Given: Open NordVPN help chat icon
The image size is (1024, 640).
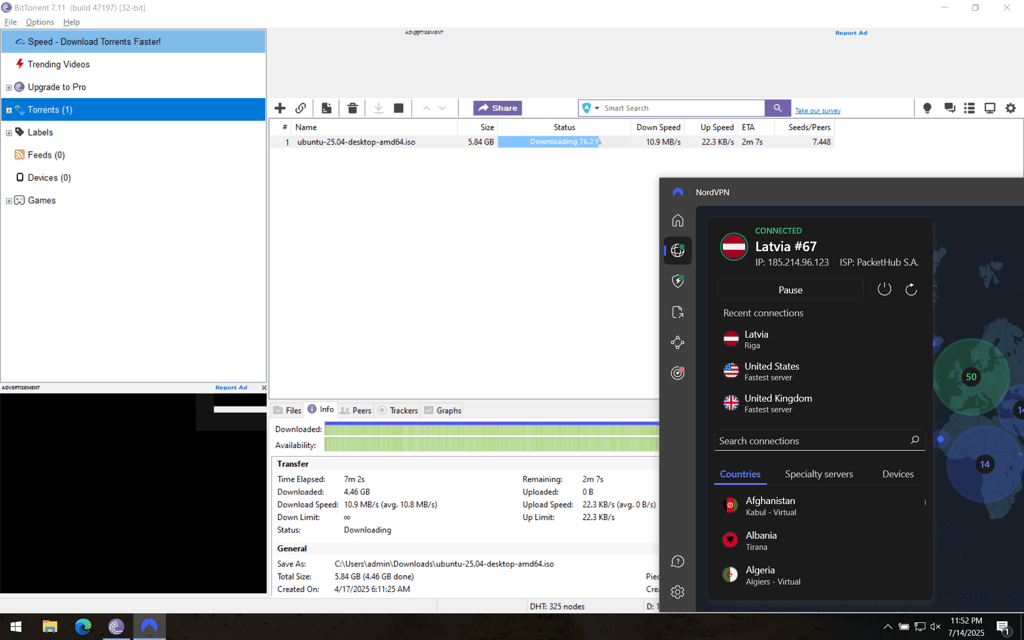Looking at the screenshot, I should pos(678,562).
